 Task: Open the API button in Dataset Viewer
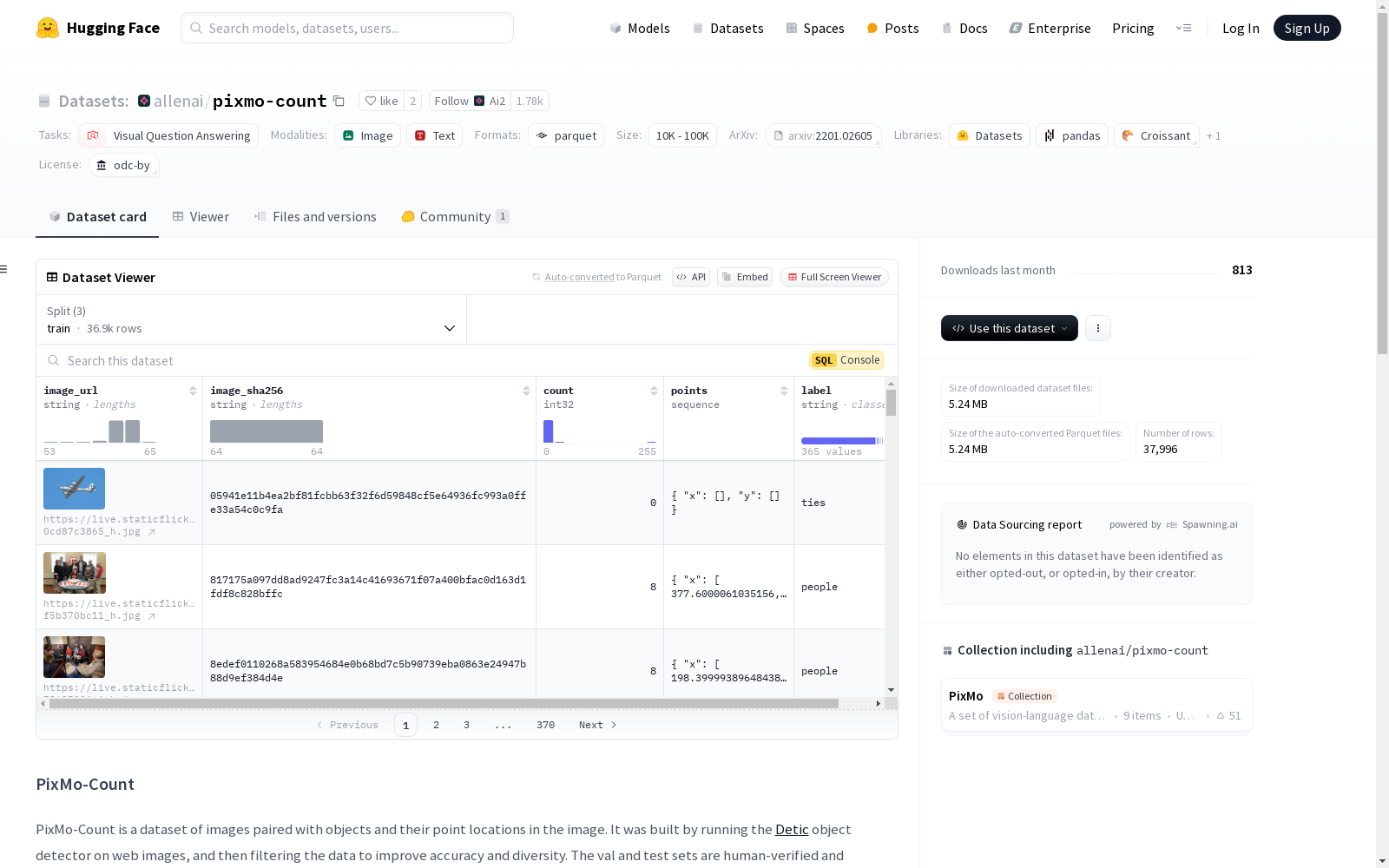coord(691,277)
